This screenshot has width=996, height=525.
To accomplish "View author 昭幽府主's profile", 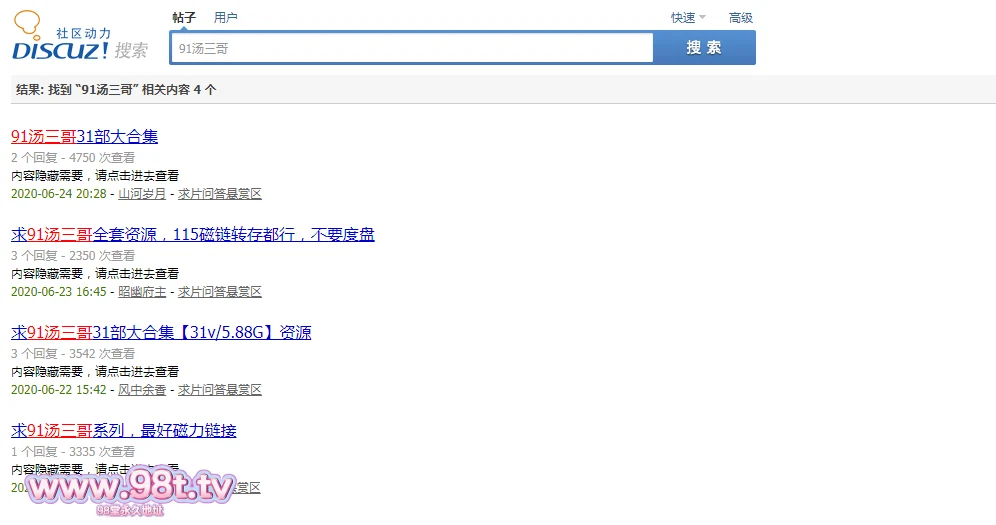I will [142, 292].
